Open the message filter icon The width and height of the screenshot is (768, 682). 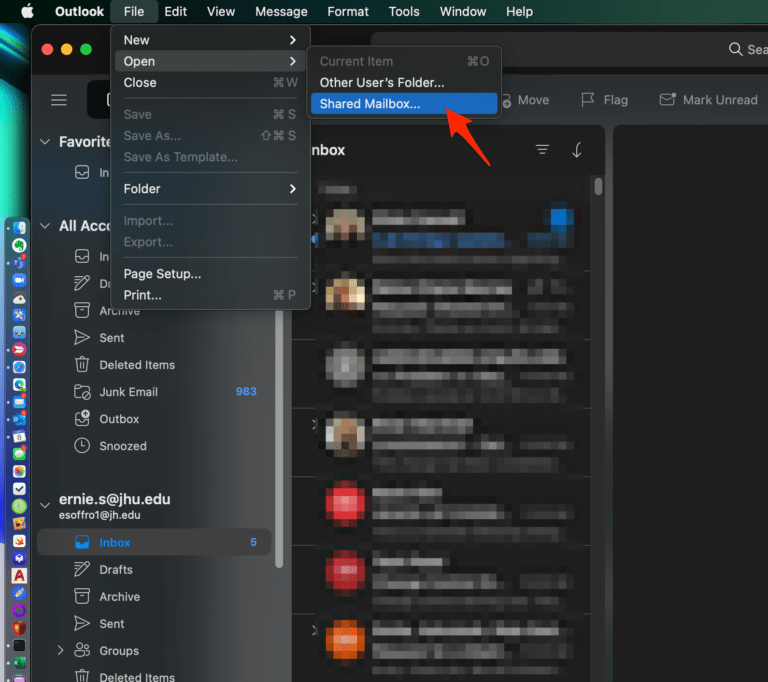click(542, 149)
